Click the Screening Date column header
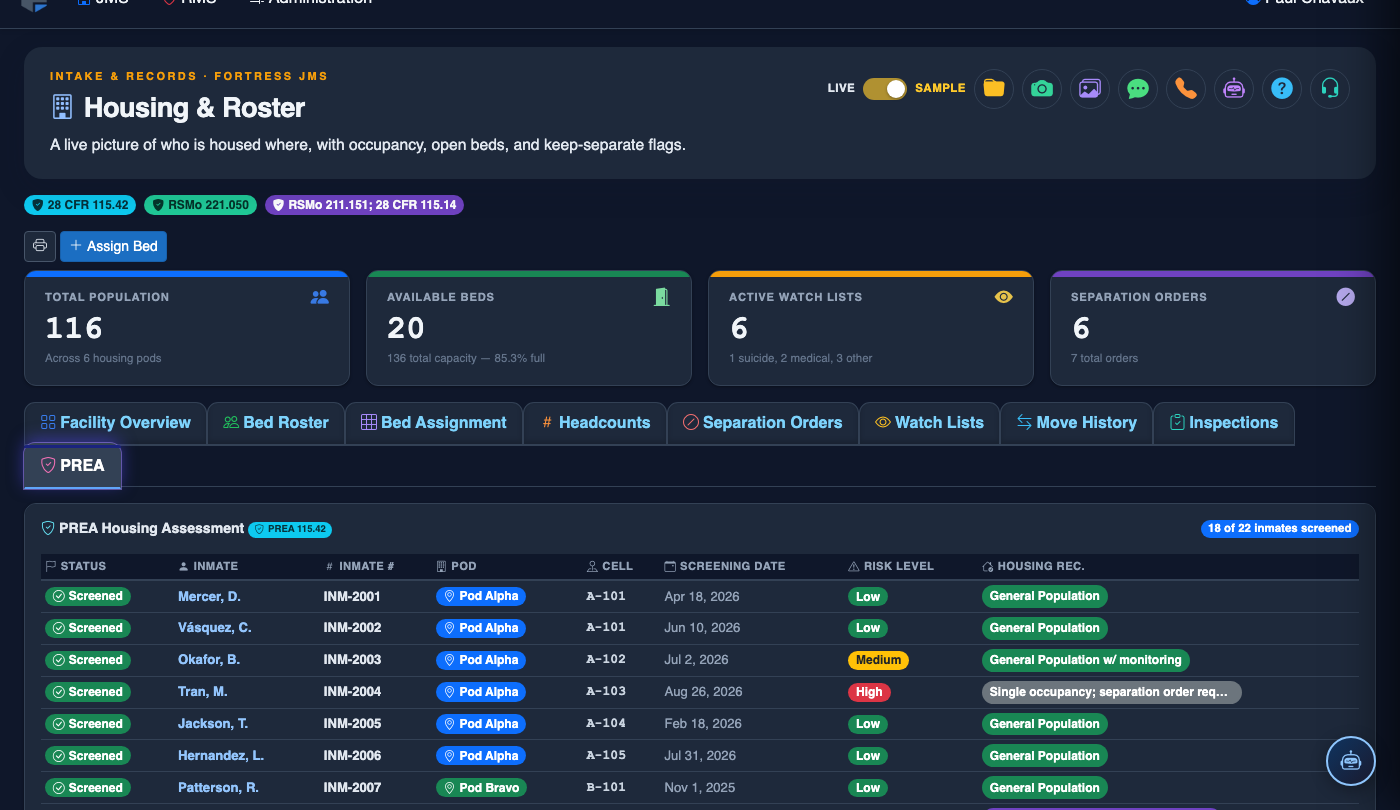Viewport: 1400px width, 810px height. click(725, 566)
